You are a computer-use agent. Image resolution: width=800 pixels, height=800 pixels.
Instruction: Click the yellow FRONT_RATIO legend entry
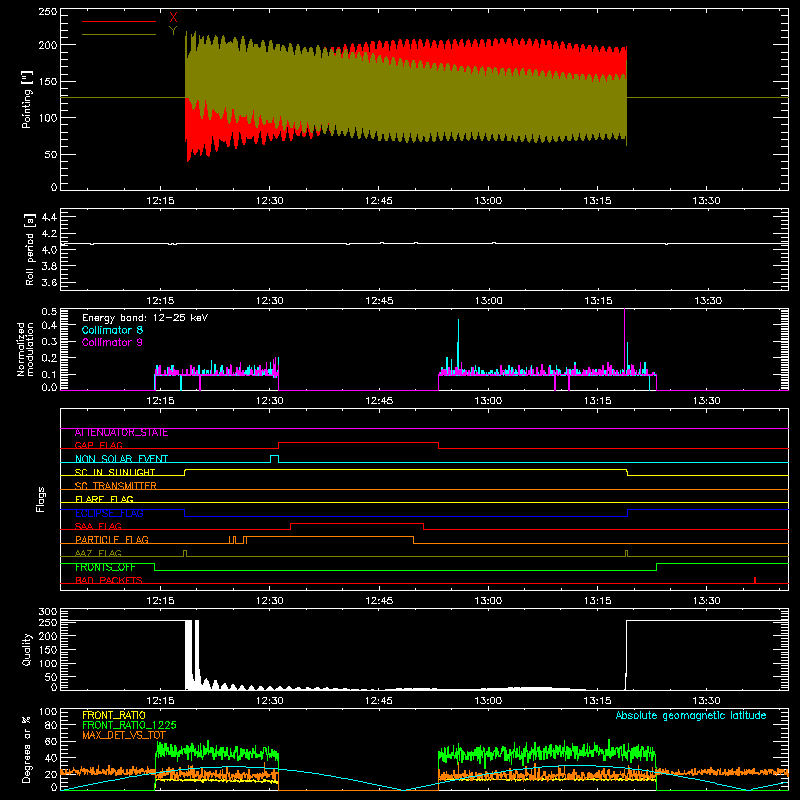pyautogui.click(x=114, y=715)
